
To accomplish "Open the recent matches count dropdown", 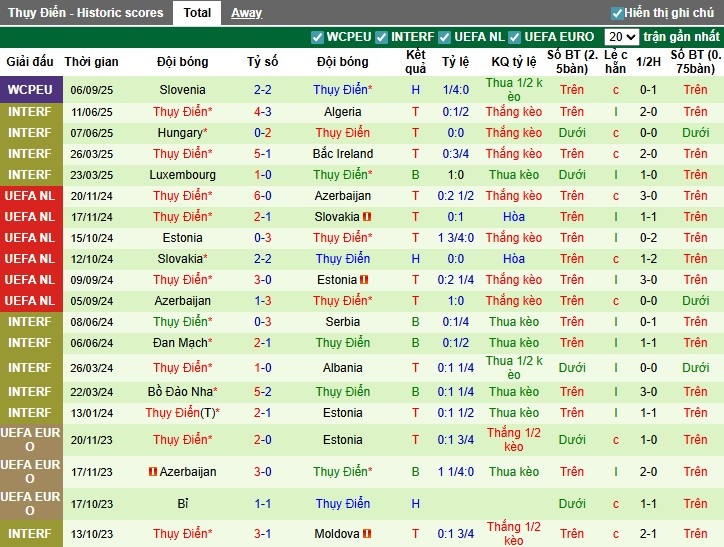I will pos(622,37).
